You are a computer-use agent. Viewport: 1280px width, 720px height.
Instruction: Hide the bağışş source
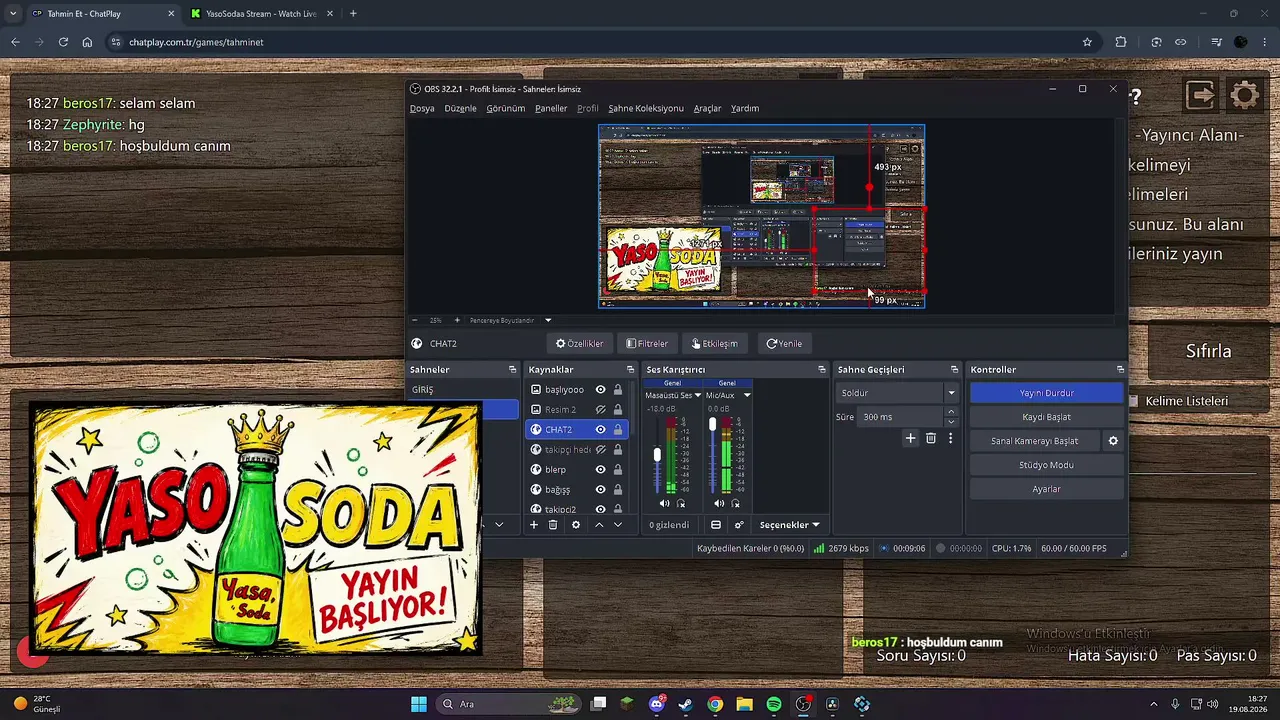point(601,489)
